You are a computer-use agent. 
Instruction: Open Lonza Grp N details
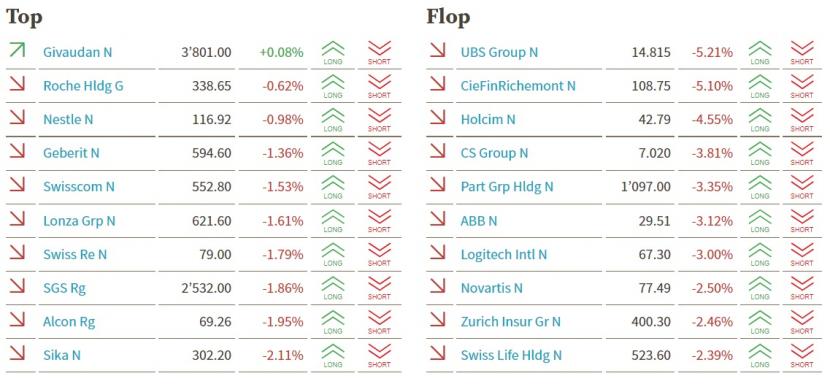79,221
